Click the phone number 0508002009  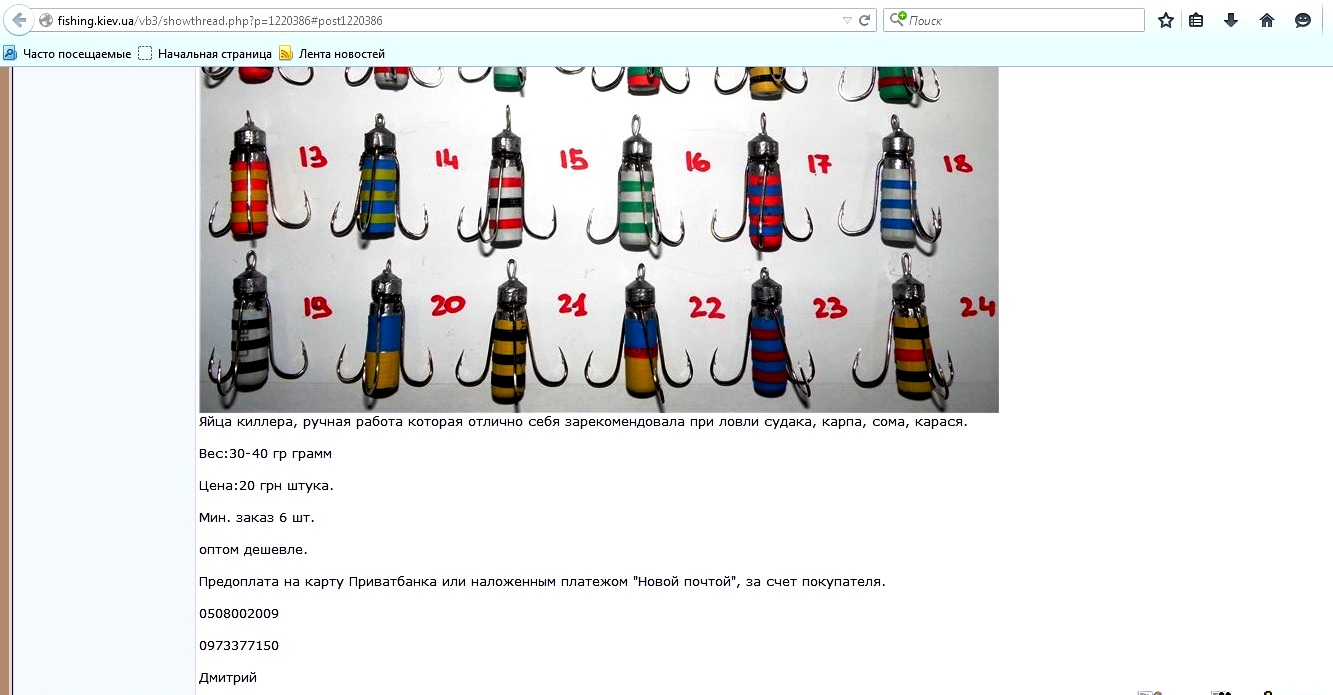coord(239,613)
